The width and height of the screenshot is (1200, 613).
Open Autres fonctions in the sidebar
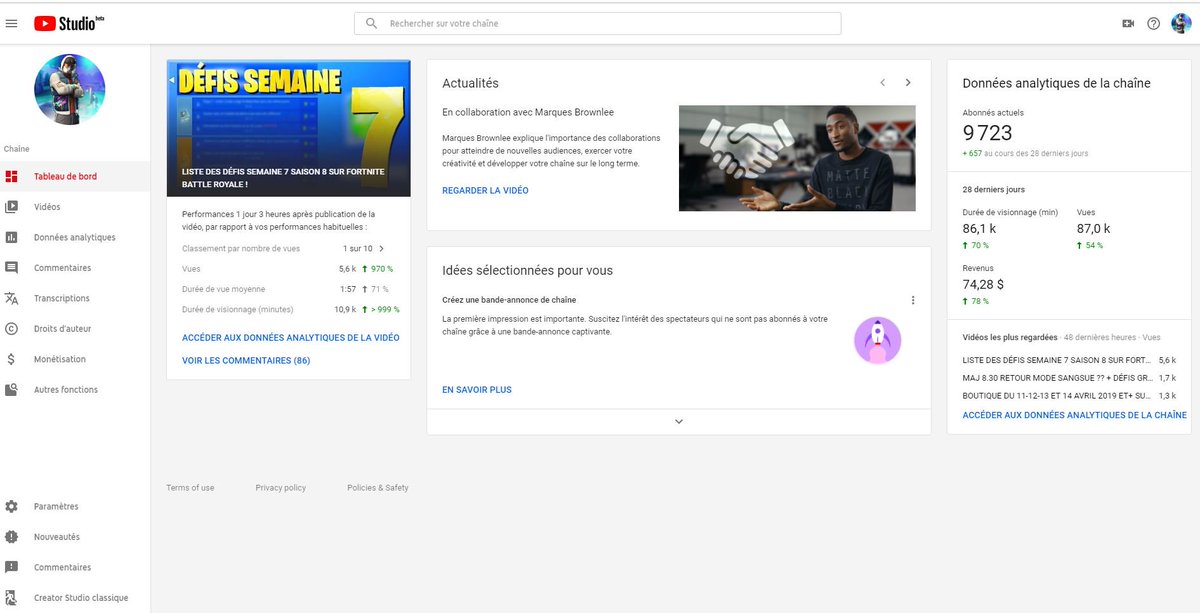(x=75, y=390)
